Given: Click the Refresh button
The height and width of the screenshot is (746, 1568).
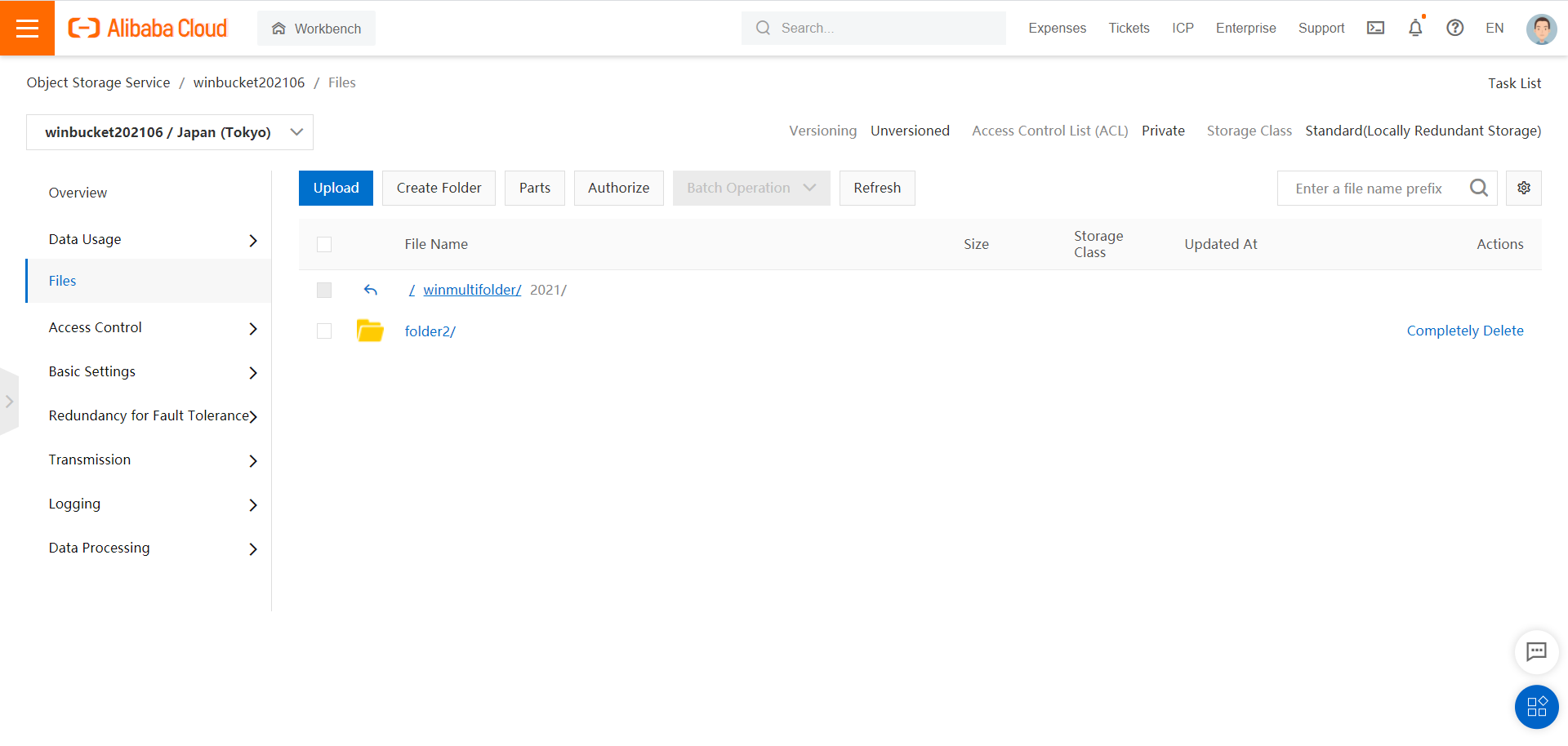Looking at the screenshot, I should [877, 188].
